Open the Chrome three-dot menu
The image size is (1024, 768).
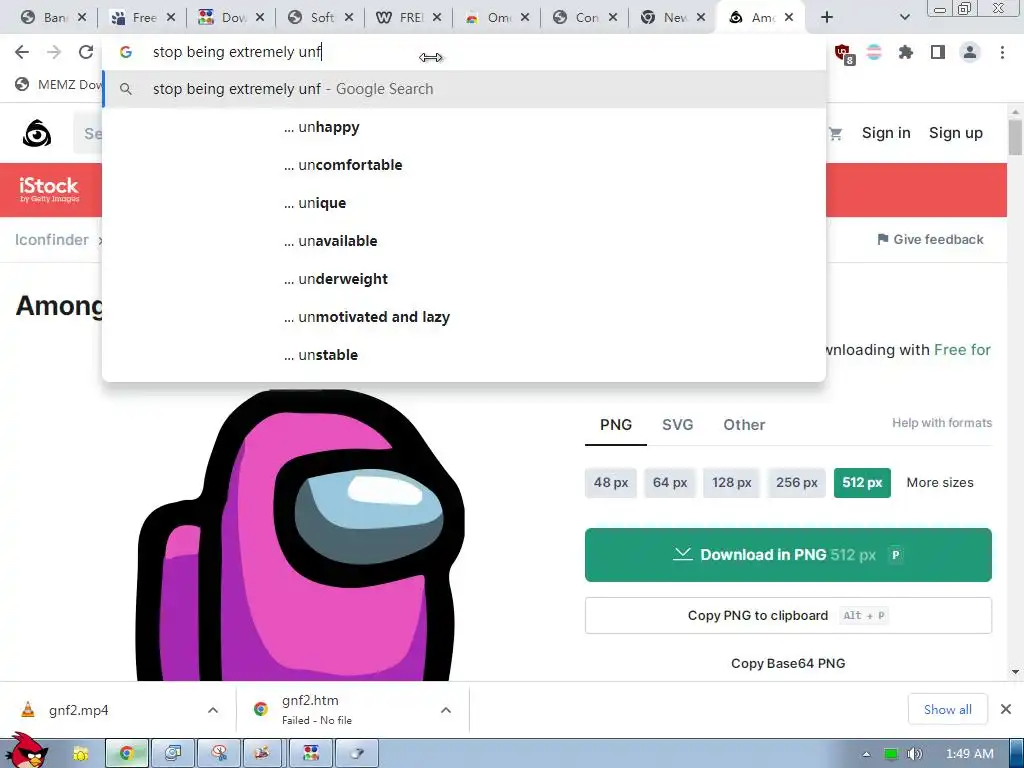[x=1002, y=52]
